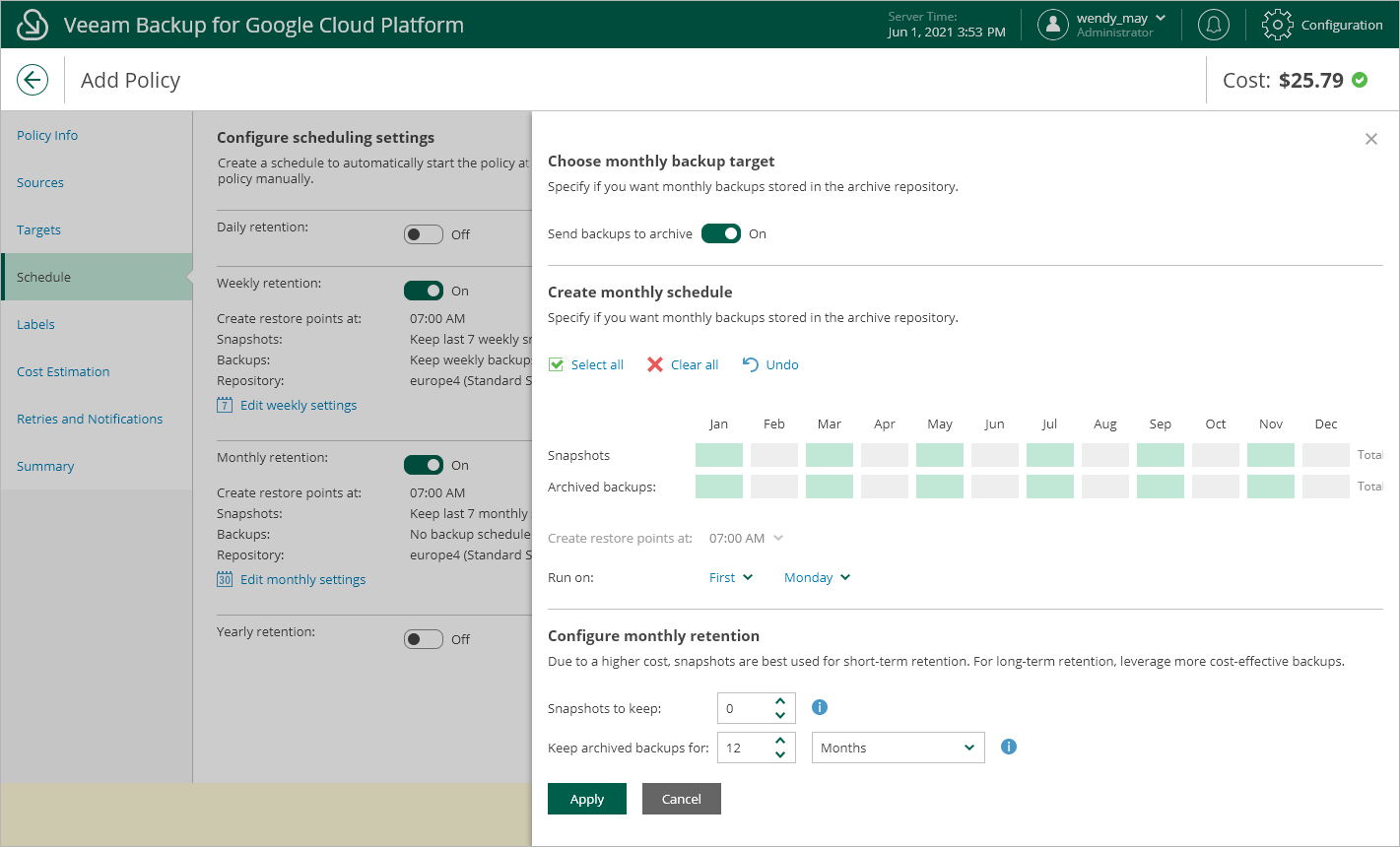Open the Cost Estimation step
Image resolution: width=1400 pixels, height=847 pixels.
[63, 371]
